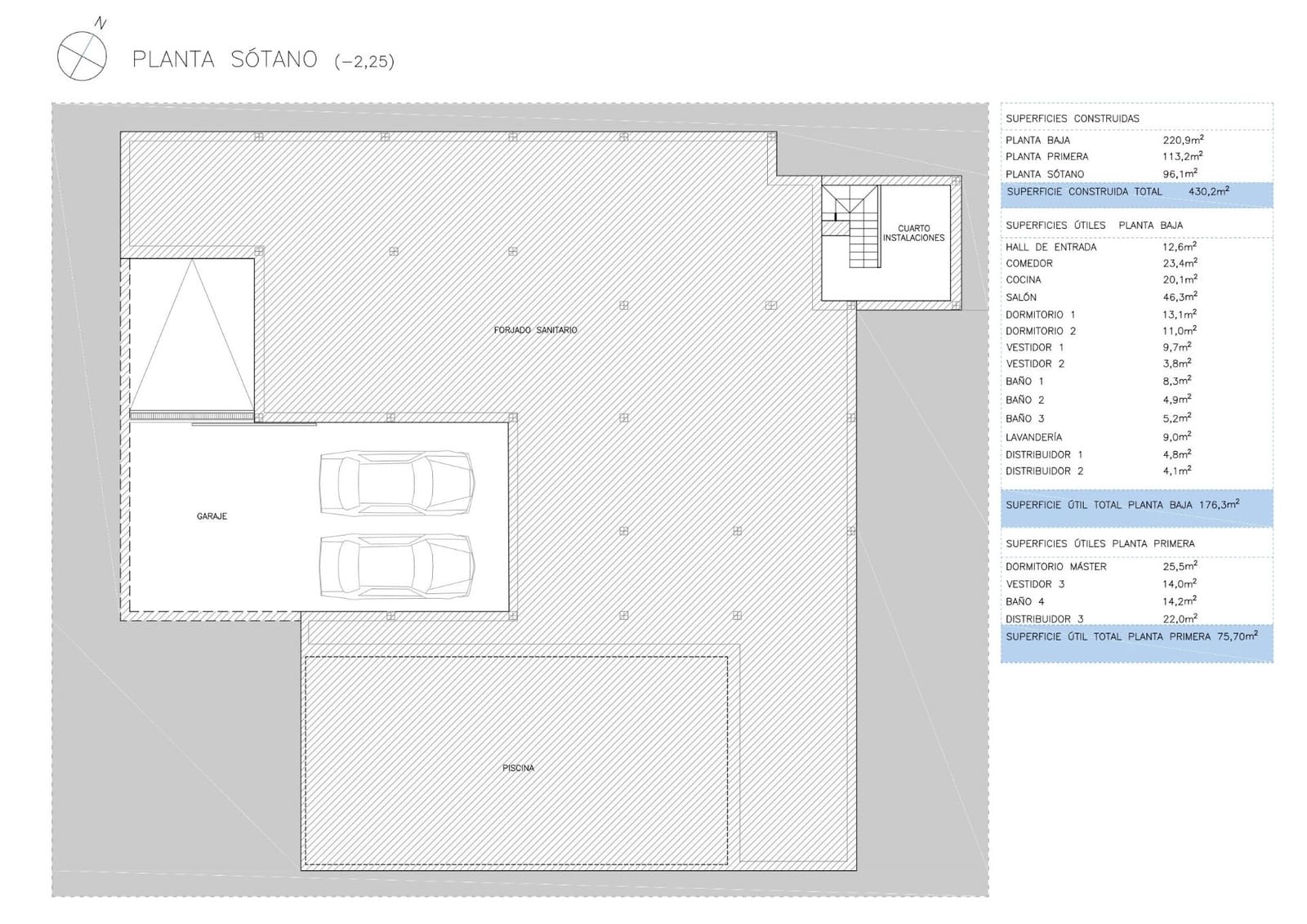Select the GARAJE room label

212,516
